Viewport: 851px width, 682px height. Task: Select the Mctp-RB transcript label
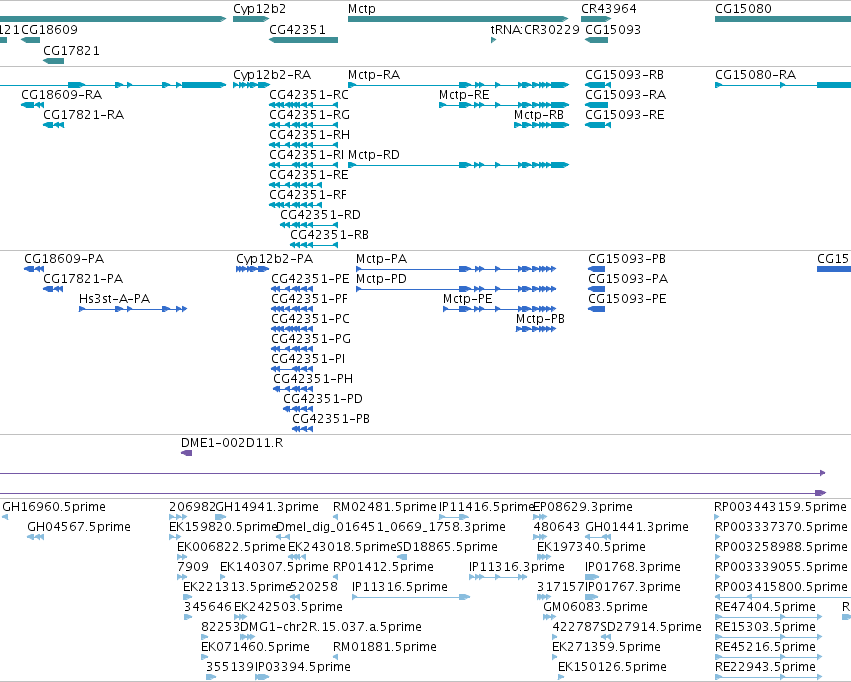[539, 115]
